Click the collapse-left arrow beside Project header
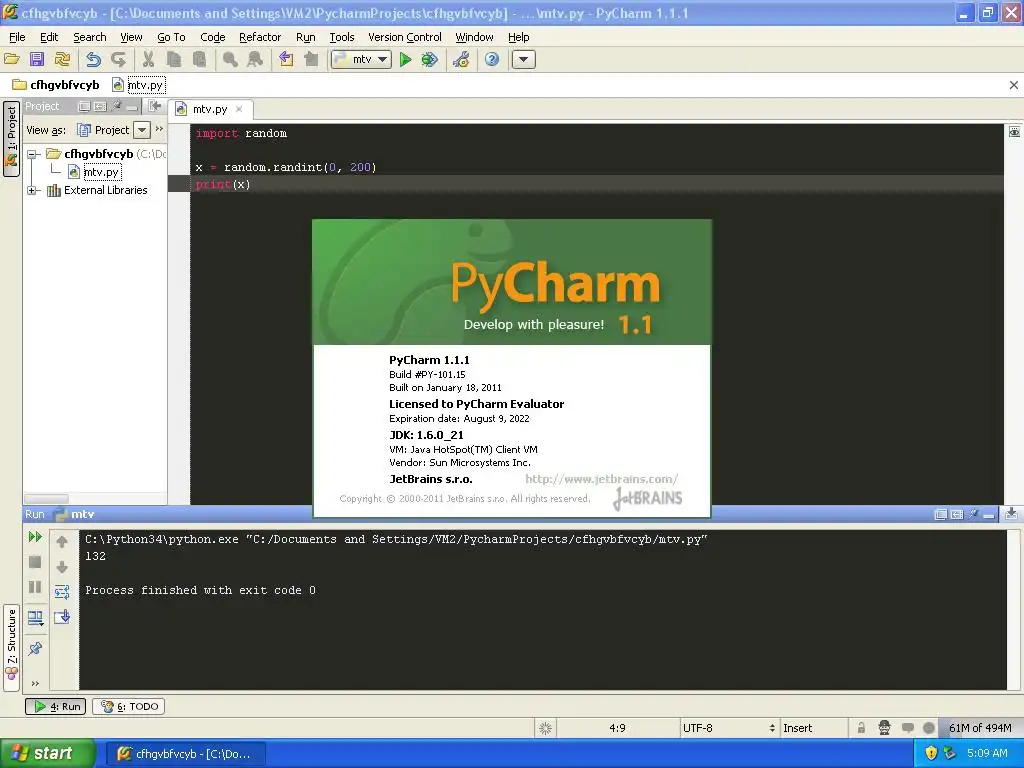 pos(155,106)
